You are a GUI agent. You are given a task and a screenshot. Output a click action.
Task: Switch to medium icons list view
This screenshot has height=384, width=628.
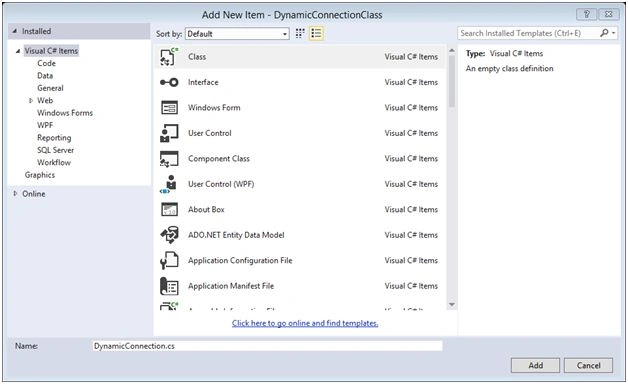click(x=316, y=33)
